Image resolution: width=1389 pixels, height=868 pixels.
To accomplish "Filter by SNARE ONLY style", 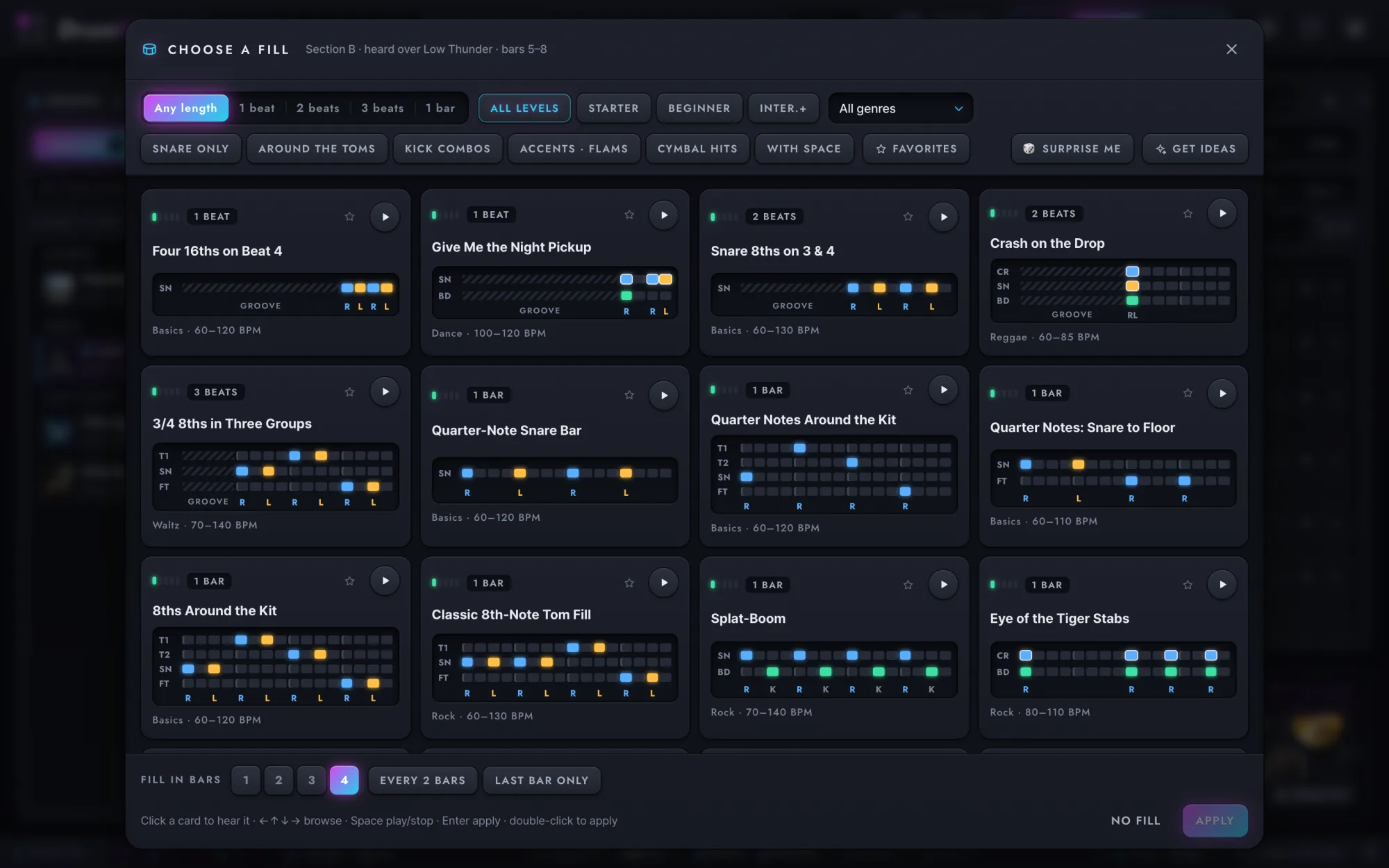I will 190,149.
